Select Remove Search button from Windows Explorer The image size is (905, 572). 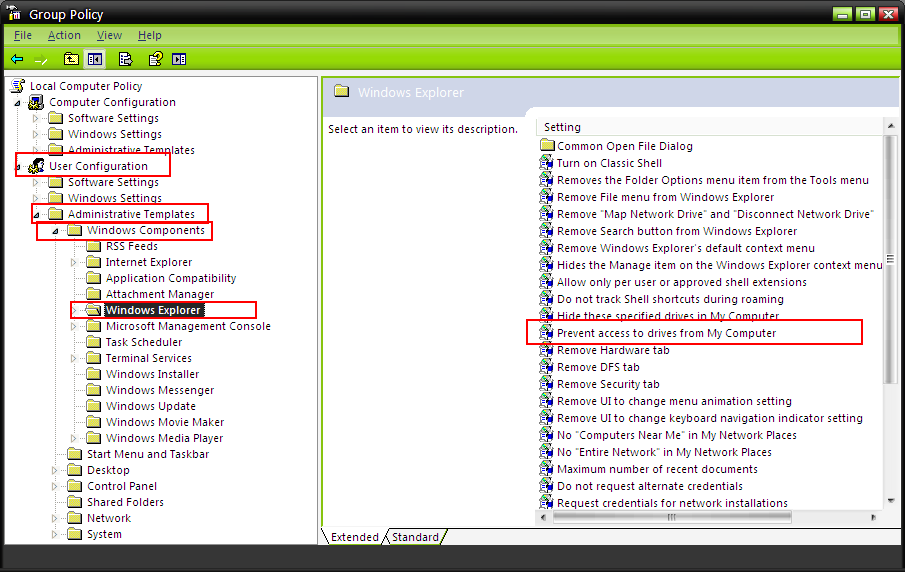click(x=677, y=231)
